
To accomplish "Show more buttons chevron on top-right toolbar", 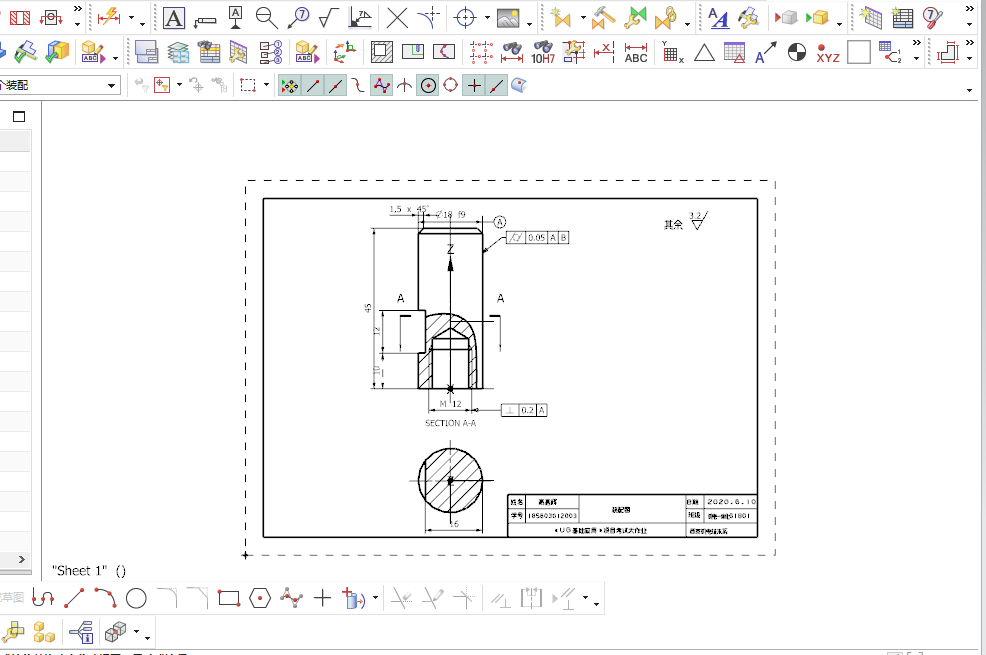I will tap(969, 9).
